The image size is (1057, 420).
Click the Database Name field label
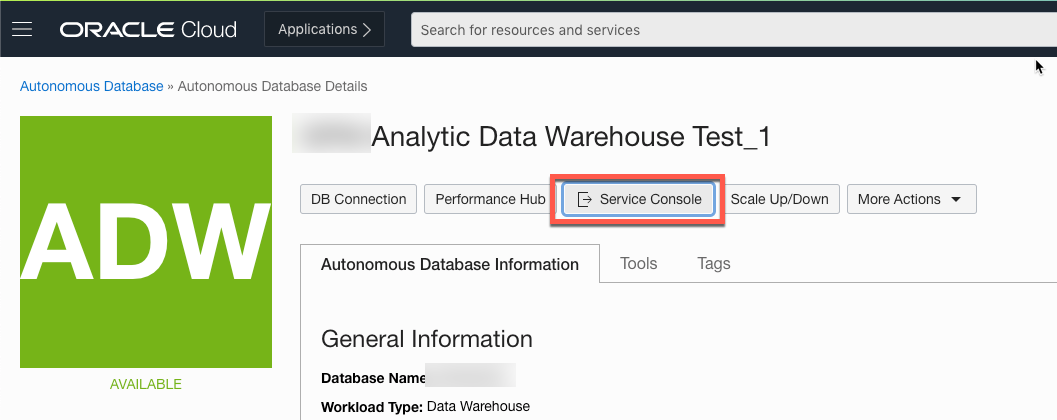(x=372, y=378)
